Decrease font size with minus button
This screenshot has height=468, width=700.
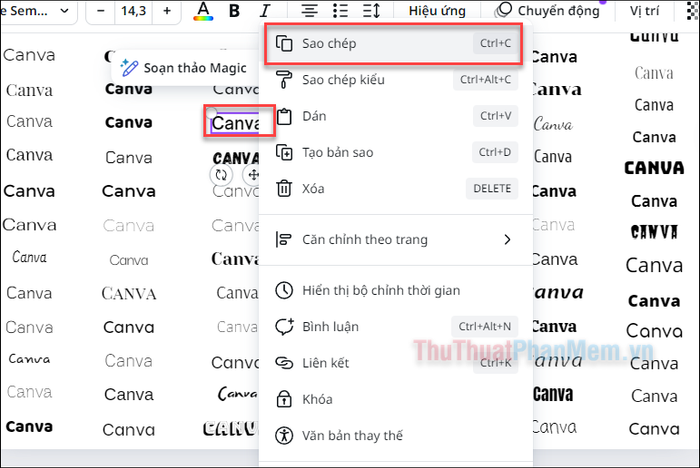(100, 11)
